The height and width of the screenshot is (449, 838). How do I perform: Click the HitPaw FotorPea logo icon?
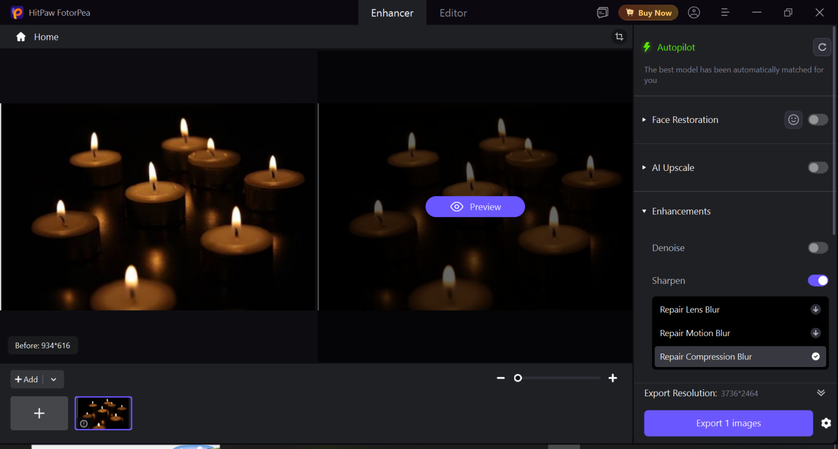pos(17,13)
